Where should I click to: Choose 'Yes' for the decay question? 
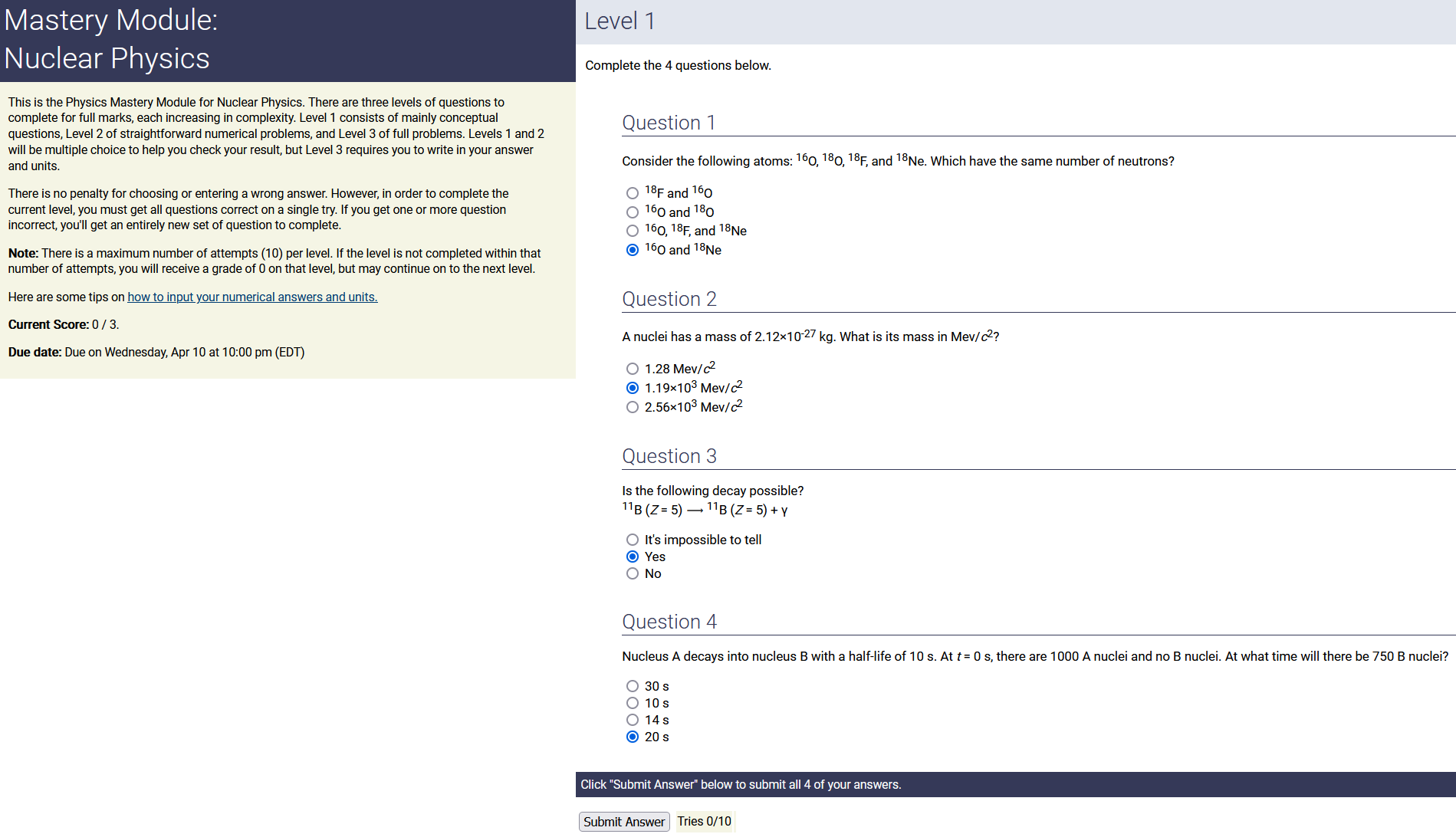(632, 557)
